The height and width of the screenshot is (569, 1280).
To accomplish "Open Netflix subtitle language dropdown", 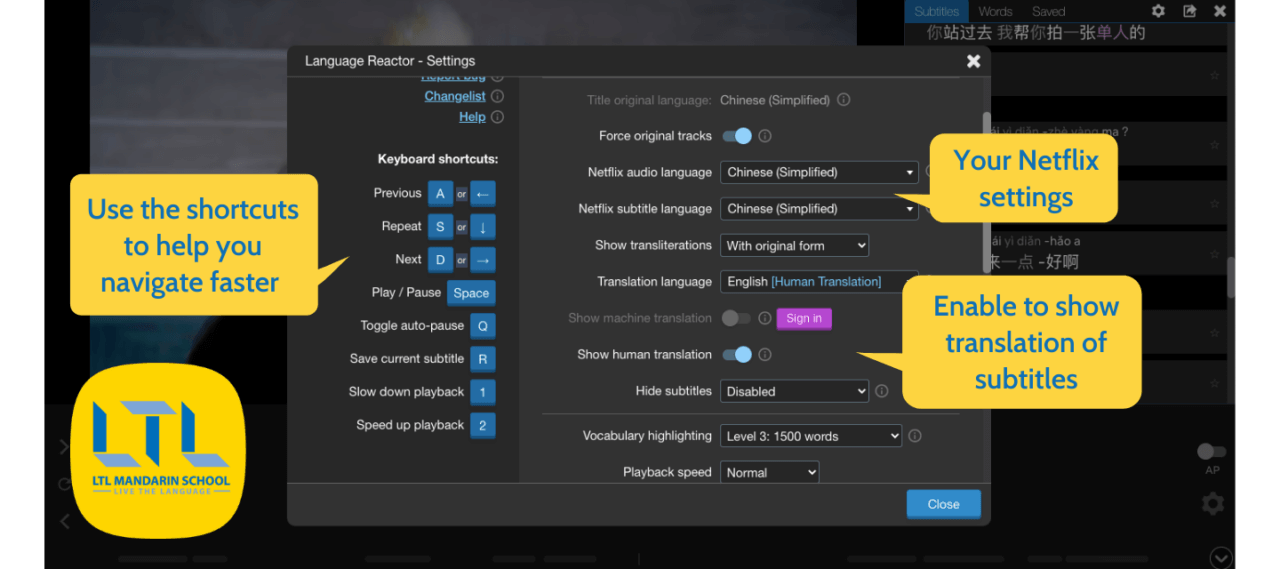I will [x=819, y=209].
